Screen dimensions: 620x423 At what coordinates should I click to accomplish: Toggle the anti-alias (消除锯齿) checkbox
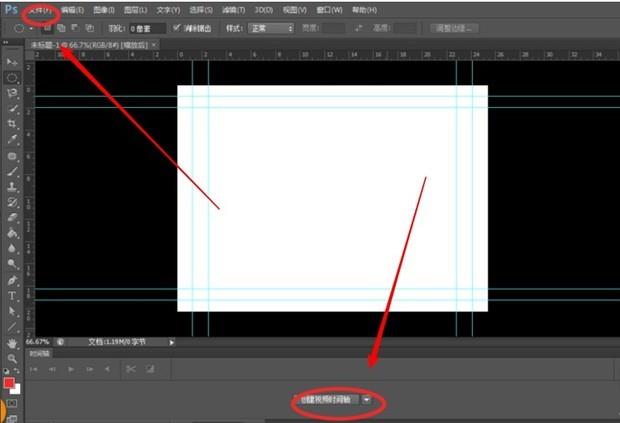pyautogui.click(x=177, y=28)
